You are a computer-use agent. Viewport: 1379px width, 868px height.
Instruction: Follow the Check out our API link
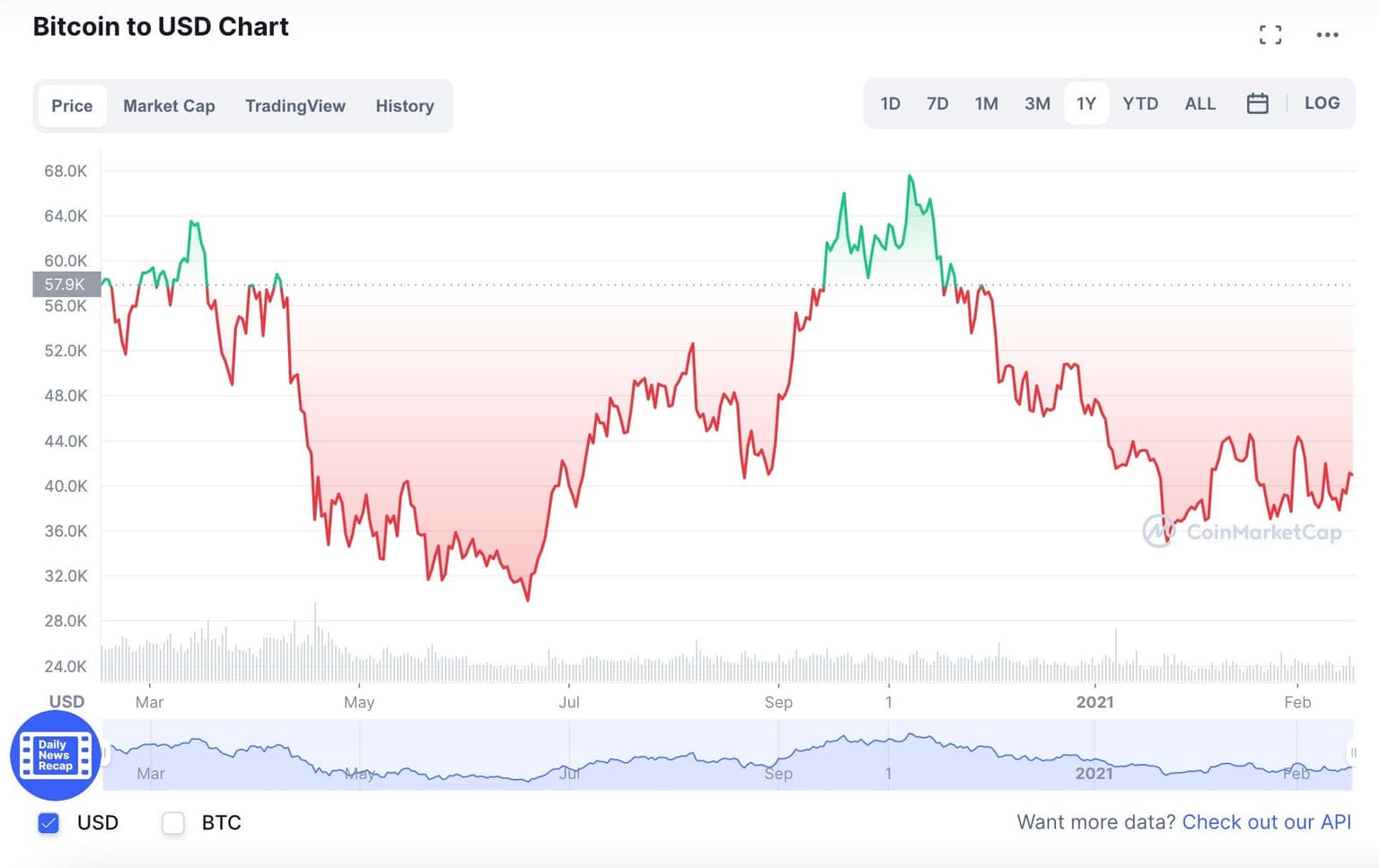coord(1266,822)
